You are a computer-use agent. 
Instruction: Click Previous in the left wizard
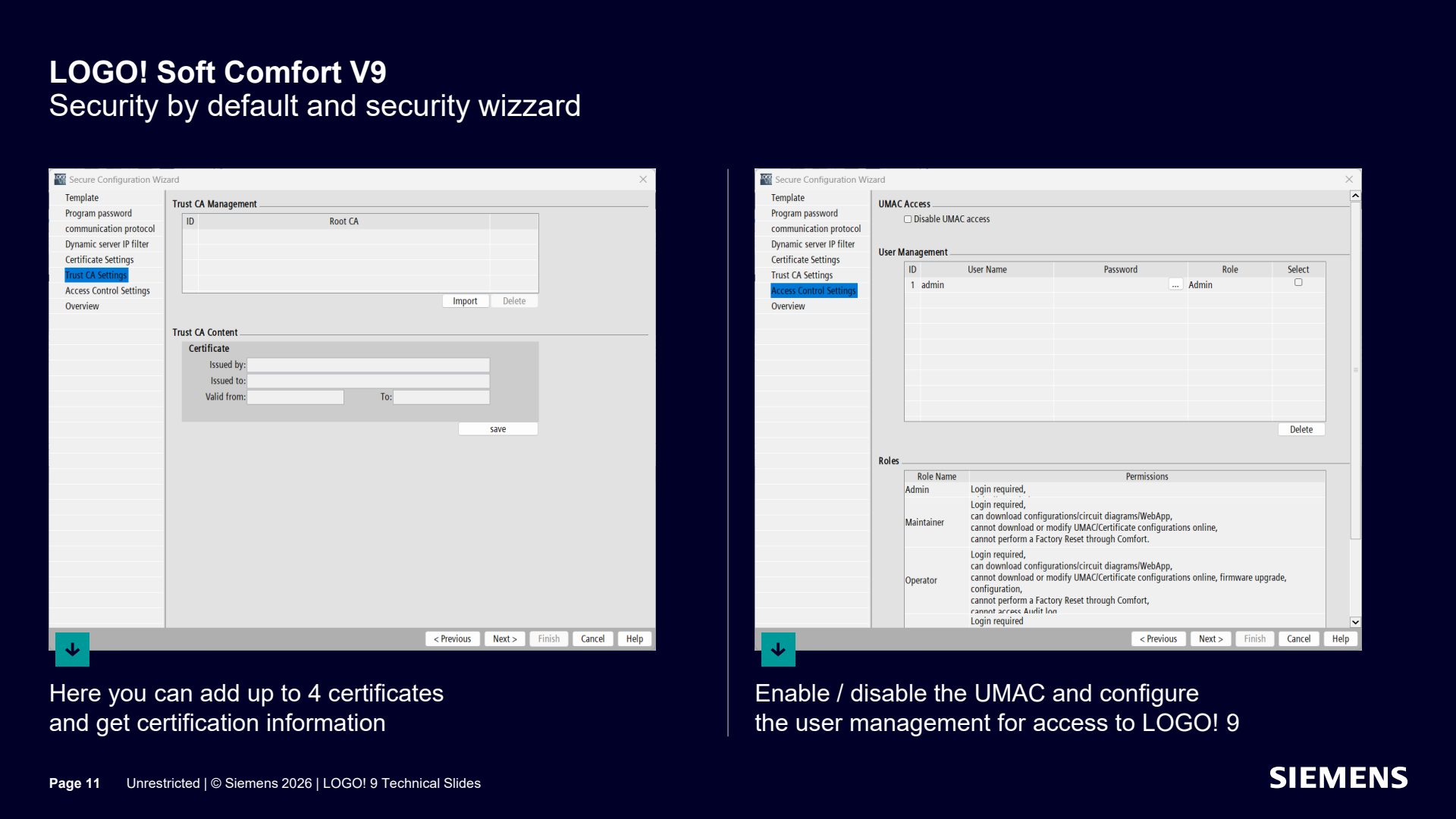coord(453,639)
